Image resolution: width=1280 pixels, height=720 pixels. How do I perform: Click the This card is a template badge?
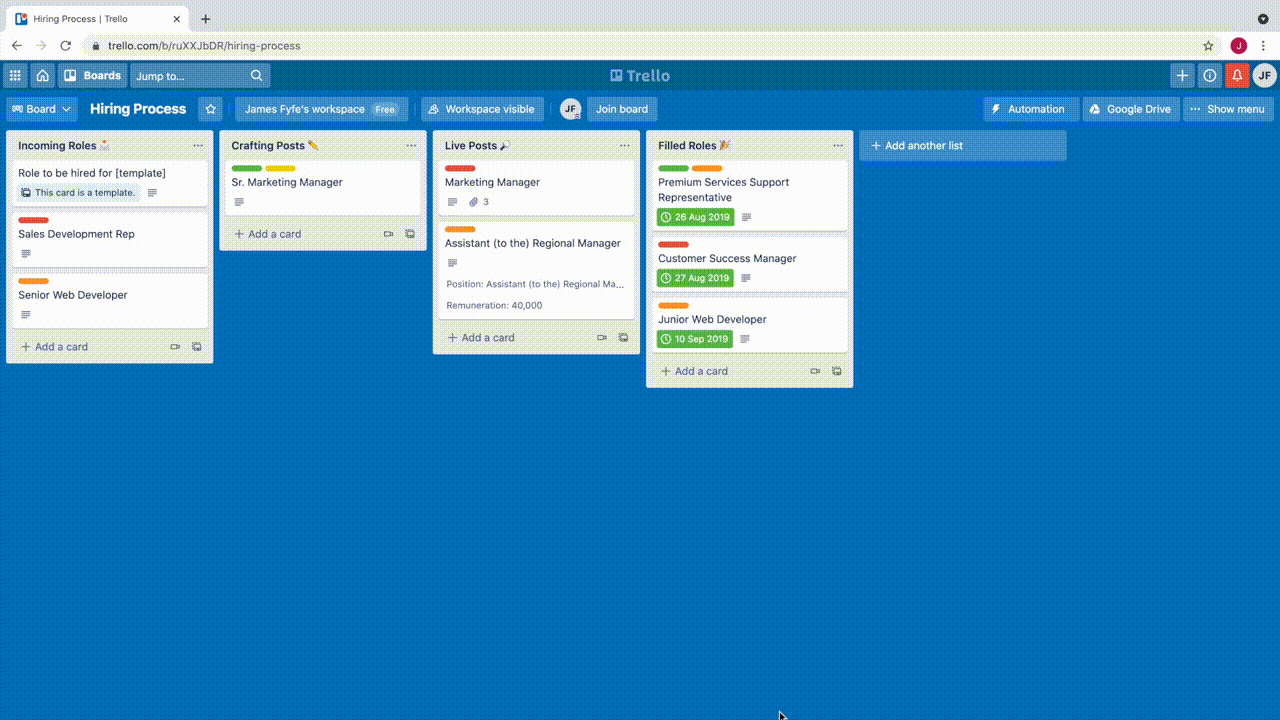tap(78, 192)
